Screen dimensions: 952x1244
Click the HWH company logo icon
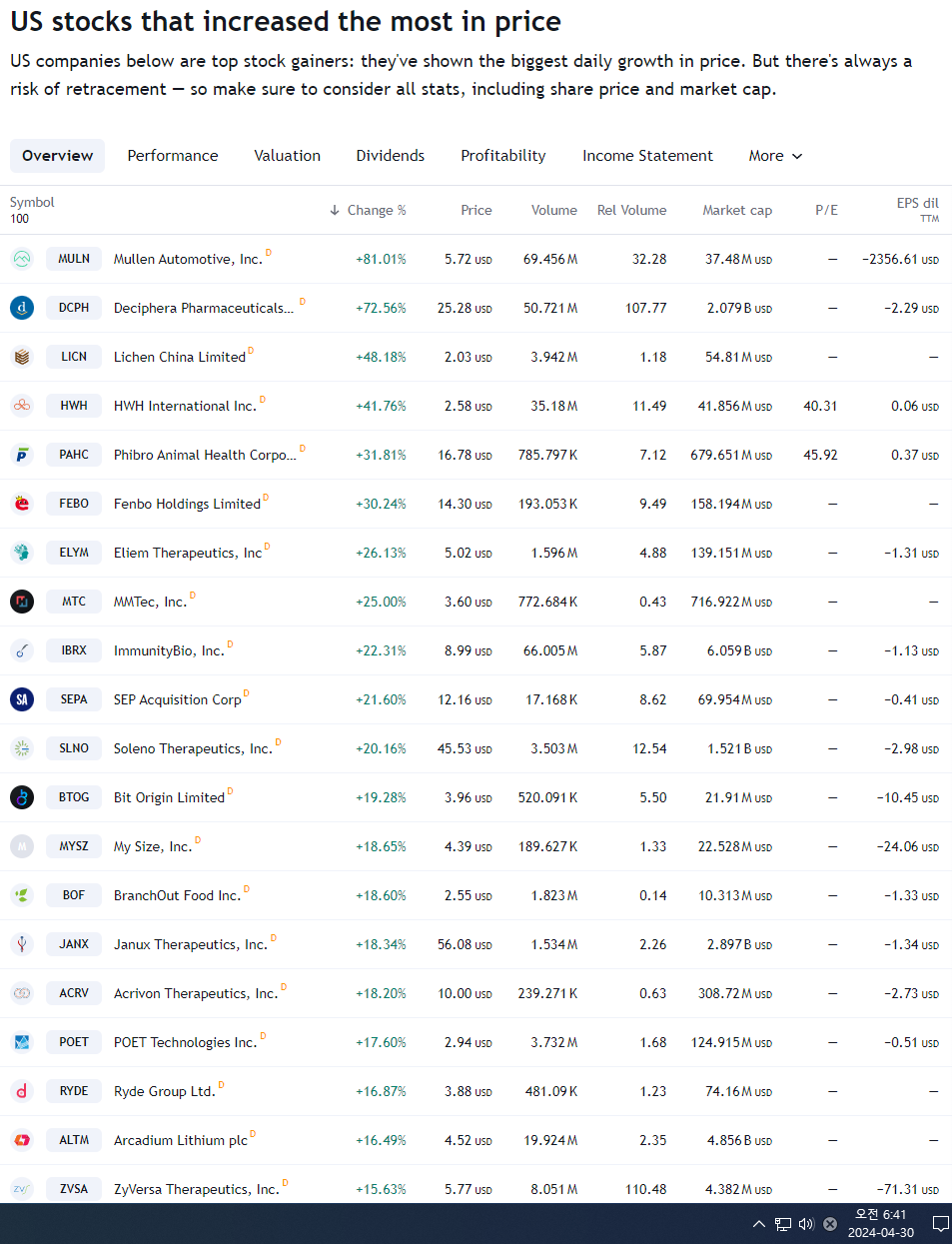pyautogui.click(x=22, y=406)
